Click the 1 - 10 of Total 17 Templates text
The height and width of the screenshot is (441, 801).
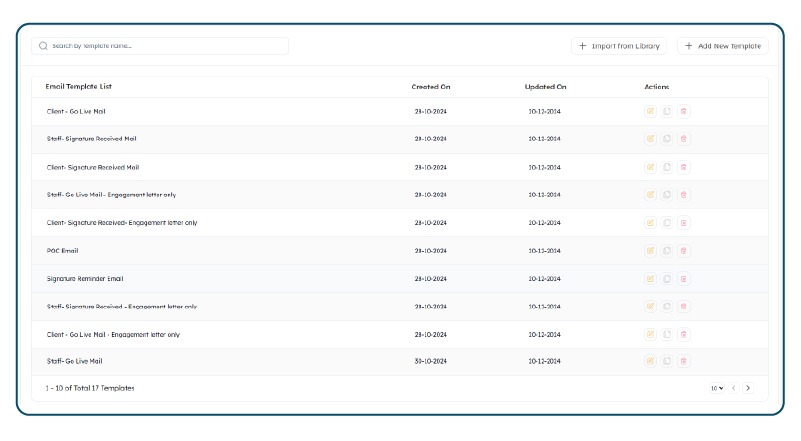pyautogui.click(x=90, y=388)
